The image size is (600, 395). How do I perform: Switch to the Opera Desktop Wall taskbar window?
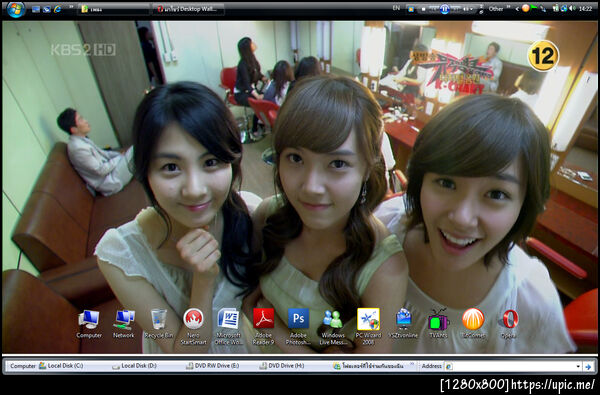point(188,9)
